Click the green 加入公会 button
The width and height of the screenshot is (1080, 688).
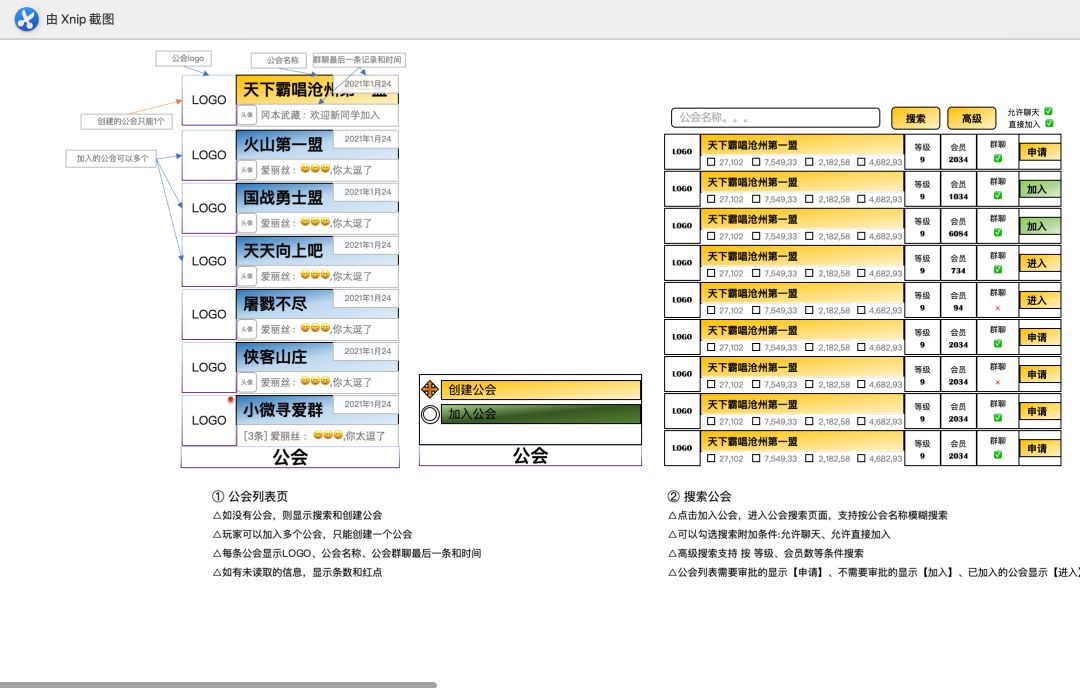coord(541,414)
